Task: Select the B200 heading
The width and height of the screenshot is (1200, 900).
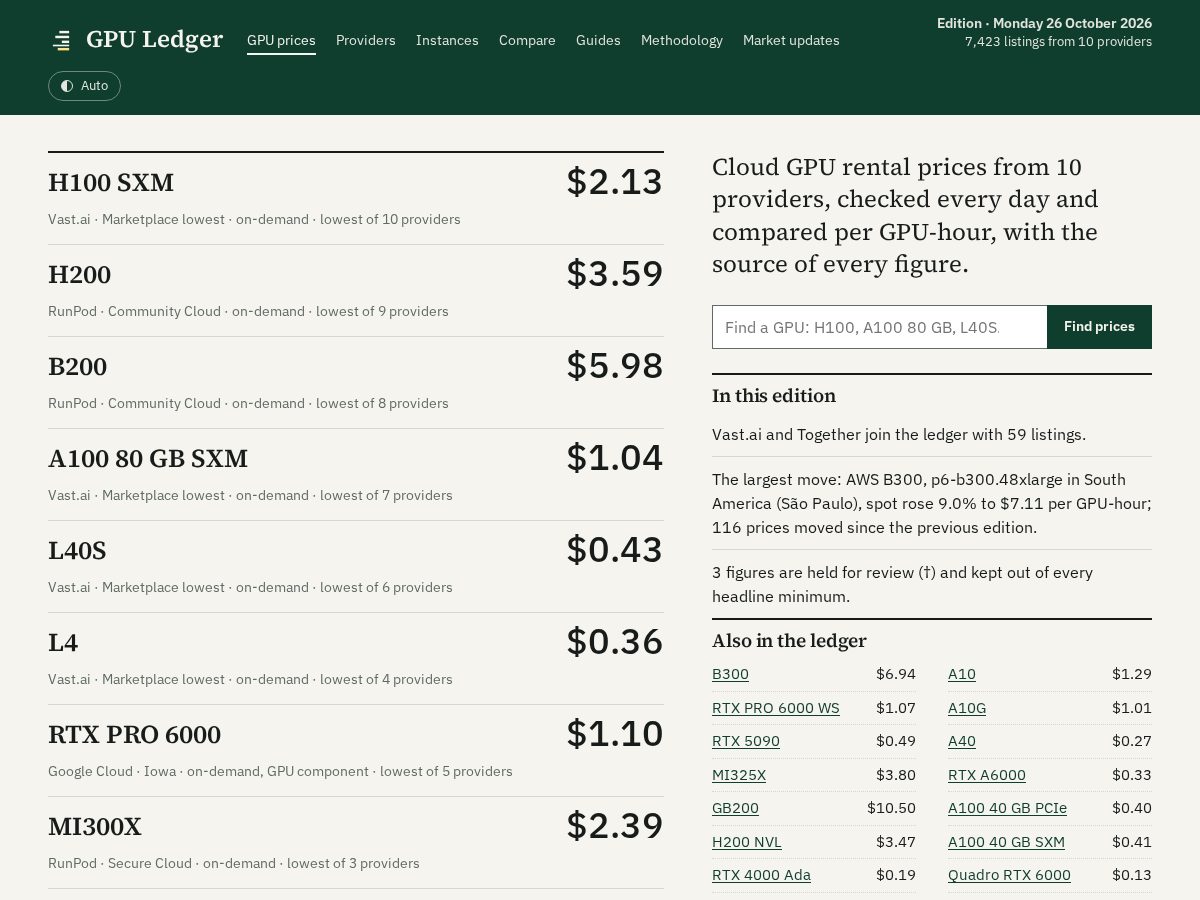Action: (x=77, y=367)
